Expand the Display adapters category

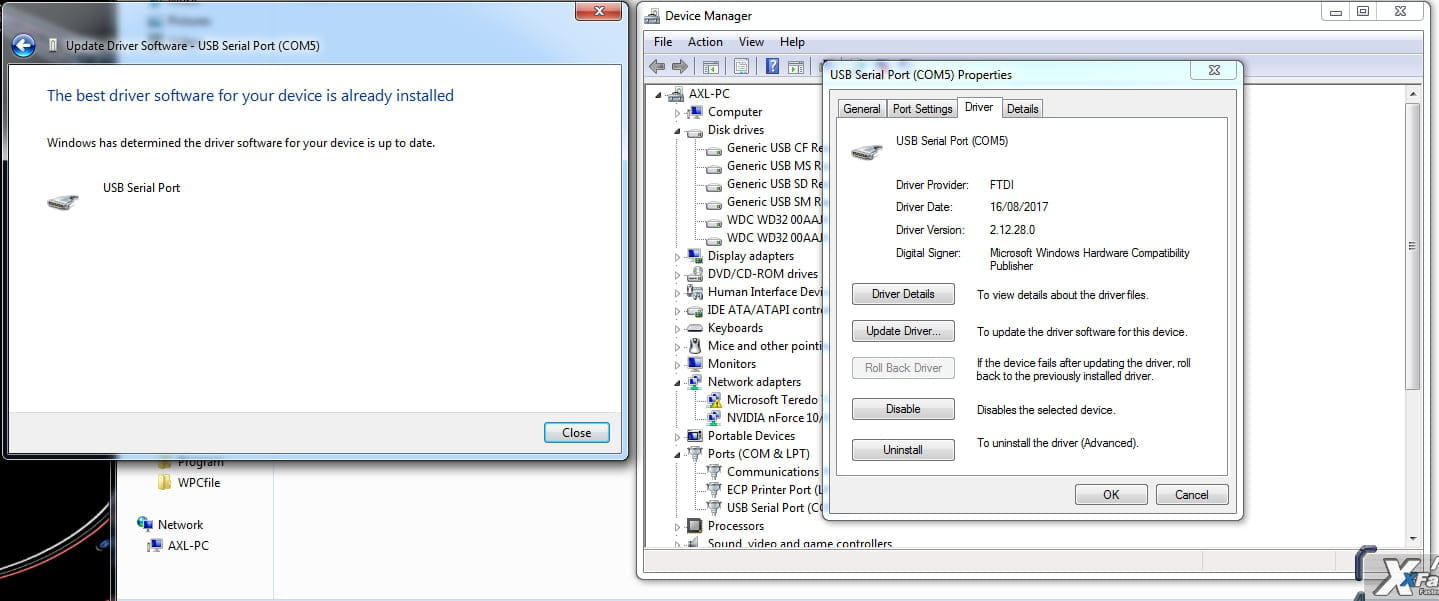click(x=678, y=256)
